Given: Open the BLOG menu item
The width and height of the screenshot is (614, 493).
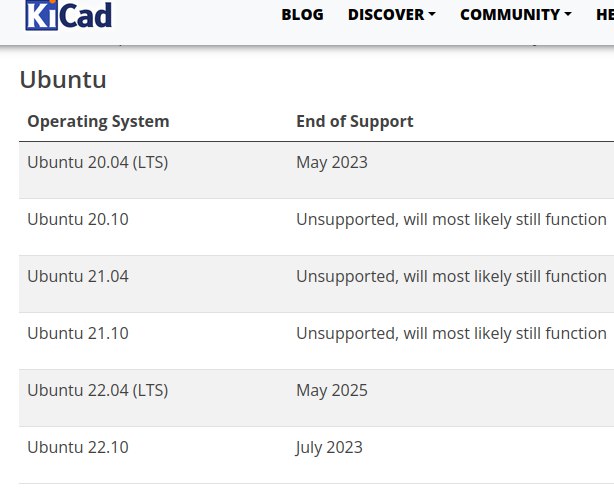Looking at the screenshot, I should (302, 15).
